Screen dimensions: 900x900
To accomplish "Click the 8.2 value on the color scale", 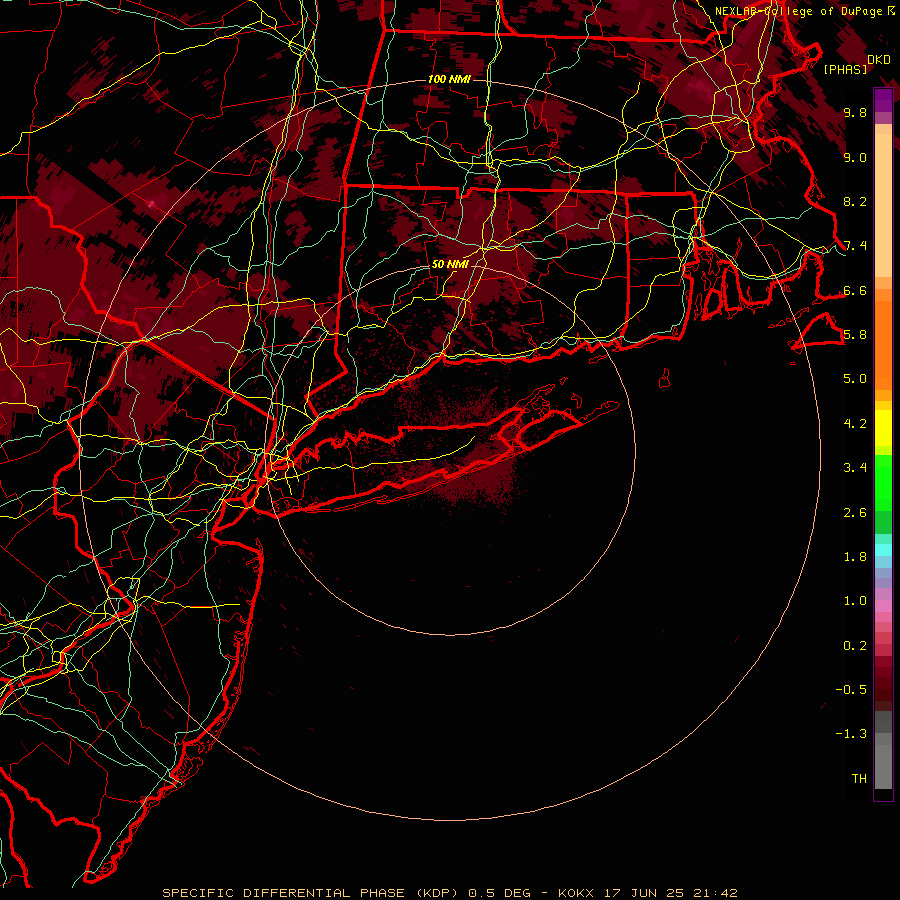I will point(855,201).
